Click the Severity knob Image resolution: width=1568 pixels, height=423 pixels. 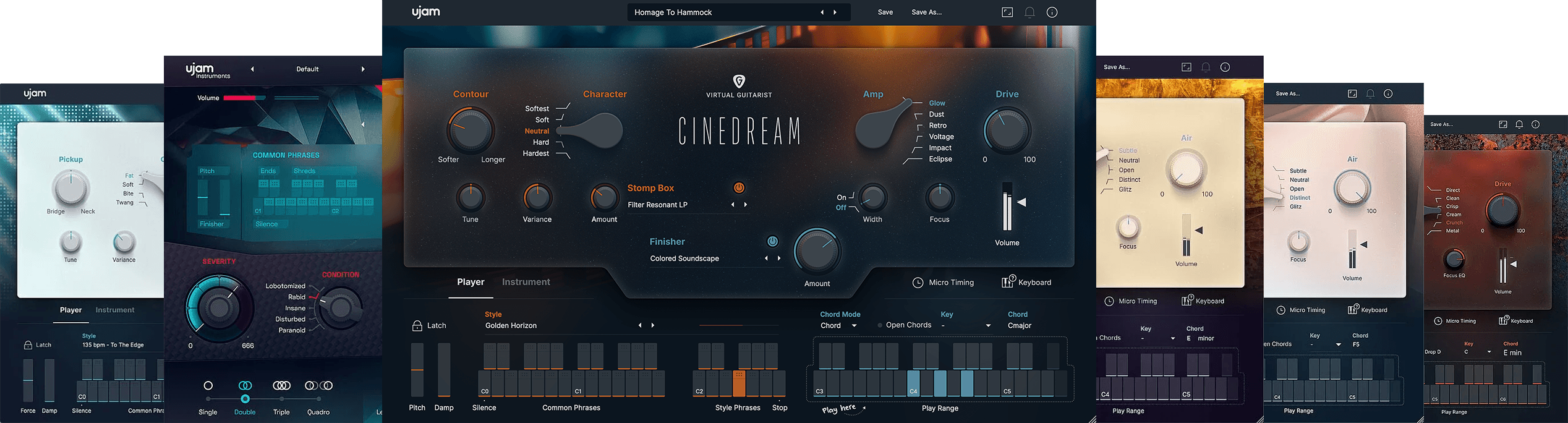coord(219,307)
